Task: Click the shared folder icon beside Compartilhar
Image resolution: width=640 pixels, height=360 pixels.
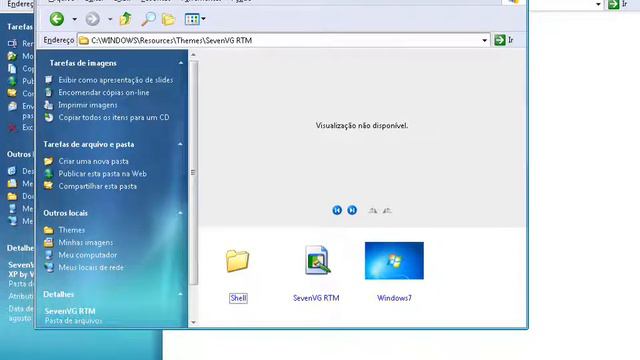Action: (x=49, y=186)
